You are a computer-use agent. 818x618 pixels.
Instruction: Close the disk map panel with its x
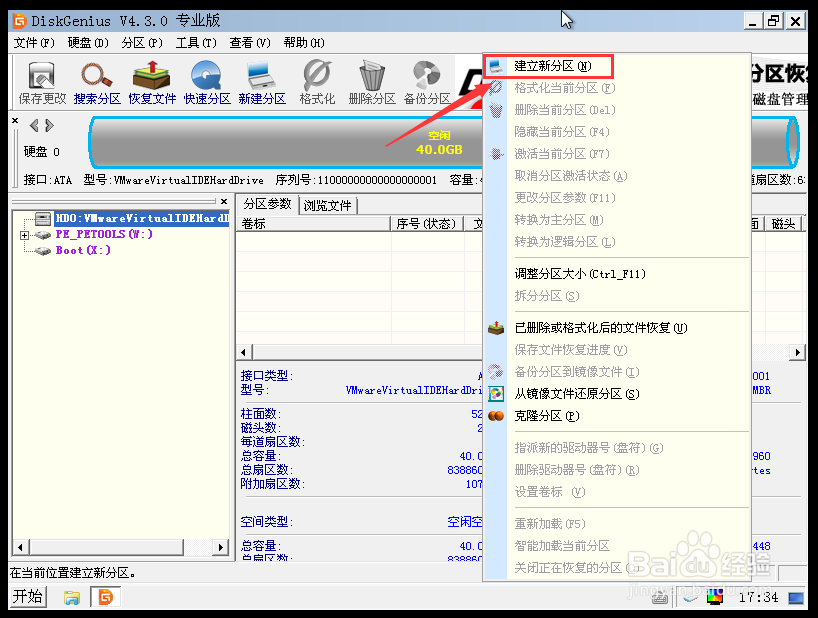coord(15,120)
